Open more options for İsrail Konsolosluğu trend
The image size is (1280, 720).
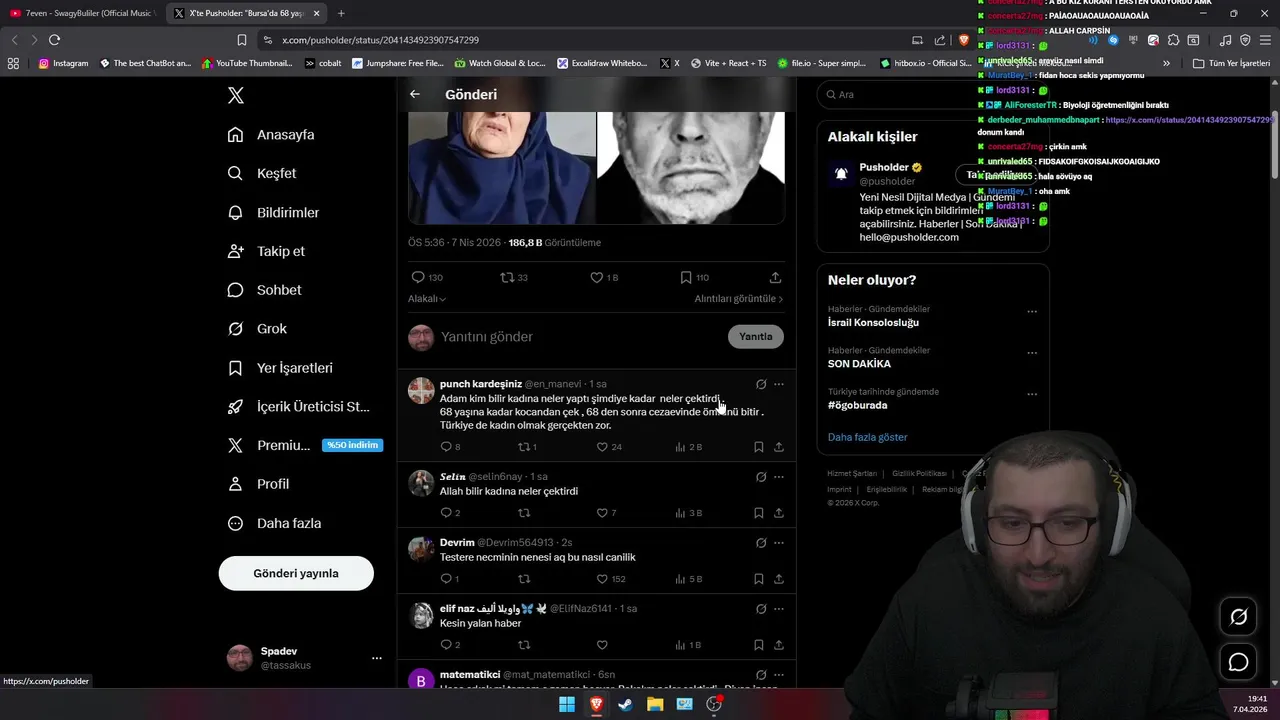pyautogui.click(x=1032, y=311)
